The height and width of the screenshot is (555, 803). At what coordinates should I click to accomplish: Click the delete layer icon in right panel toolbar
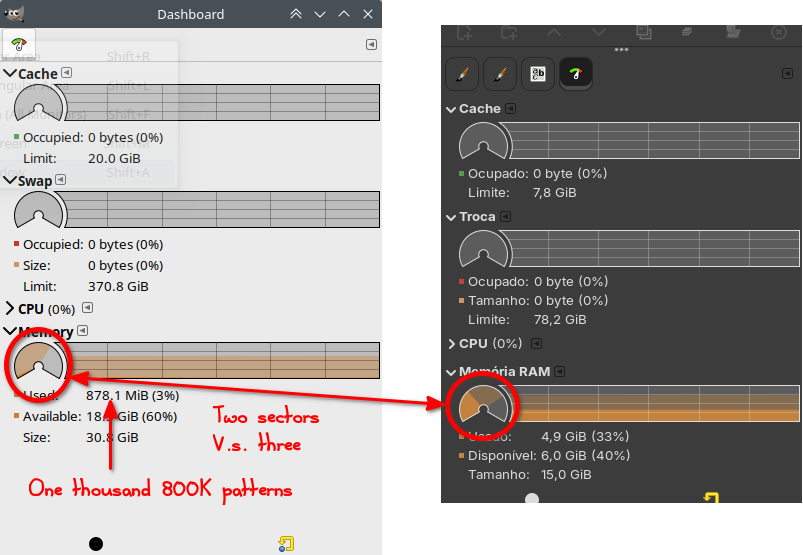tap(779, 33)
